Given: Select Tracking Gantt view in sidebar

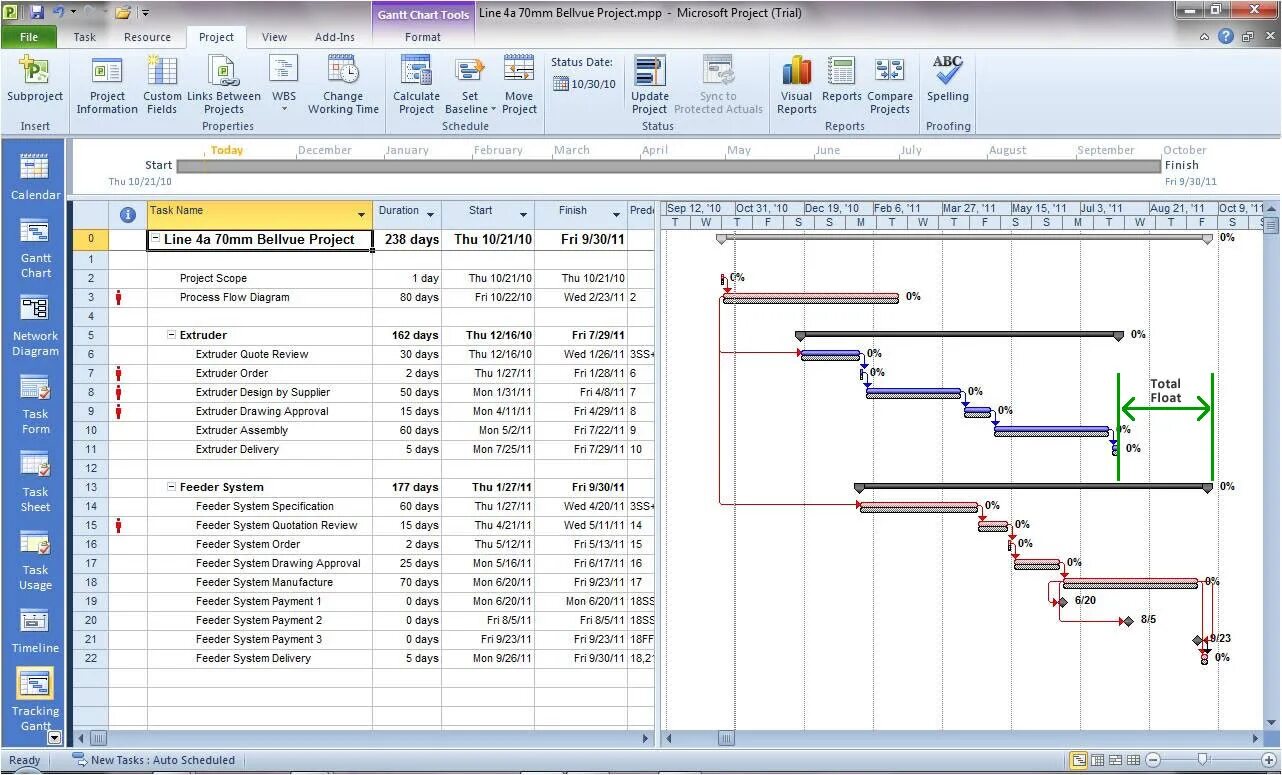Looking at the screenshot, I should [x=35, y=700].
